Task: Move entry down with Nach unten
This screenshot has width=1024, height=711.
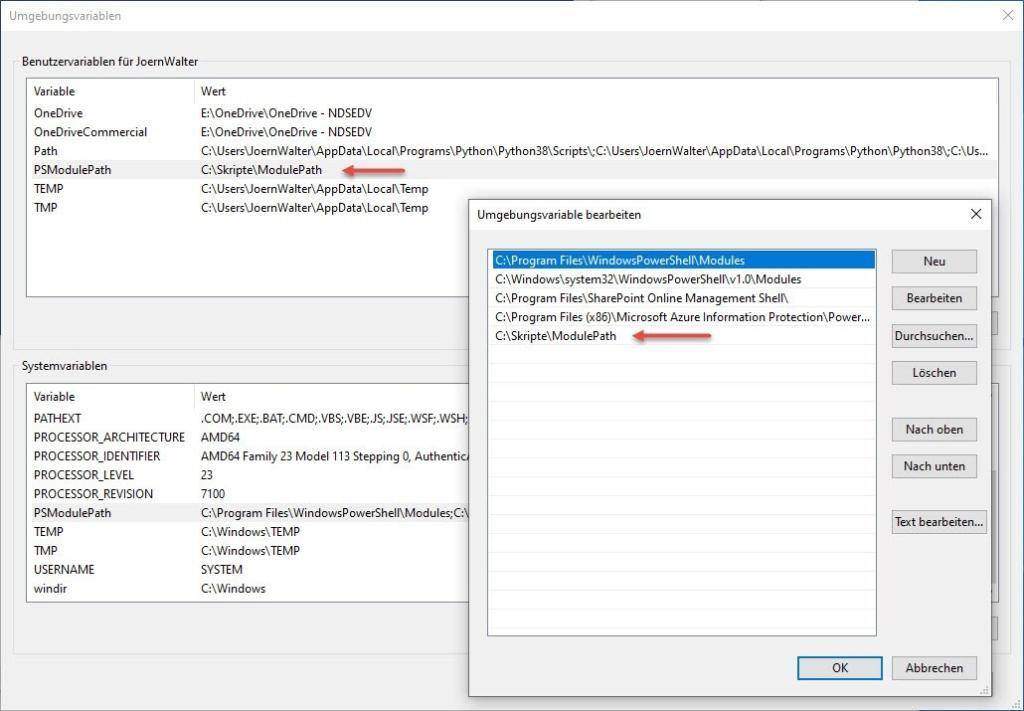Action: (x=933, y=466)
